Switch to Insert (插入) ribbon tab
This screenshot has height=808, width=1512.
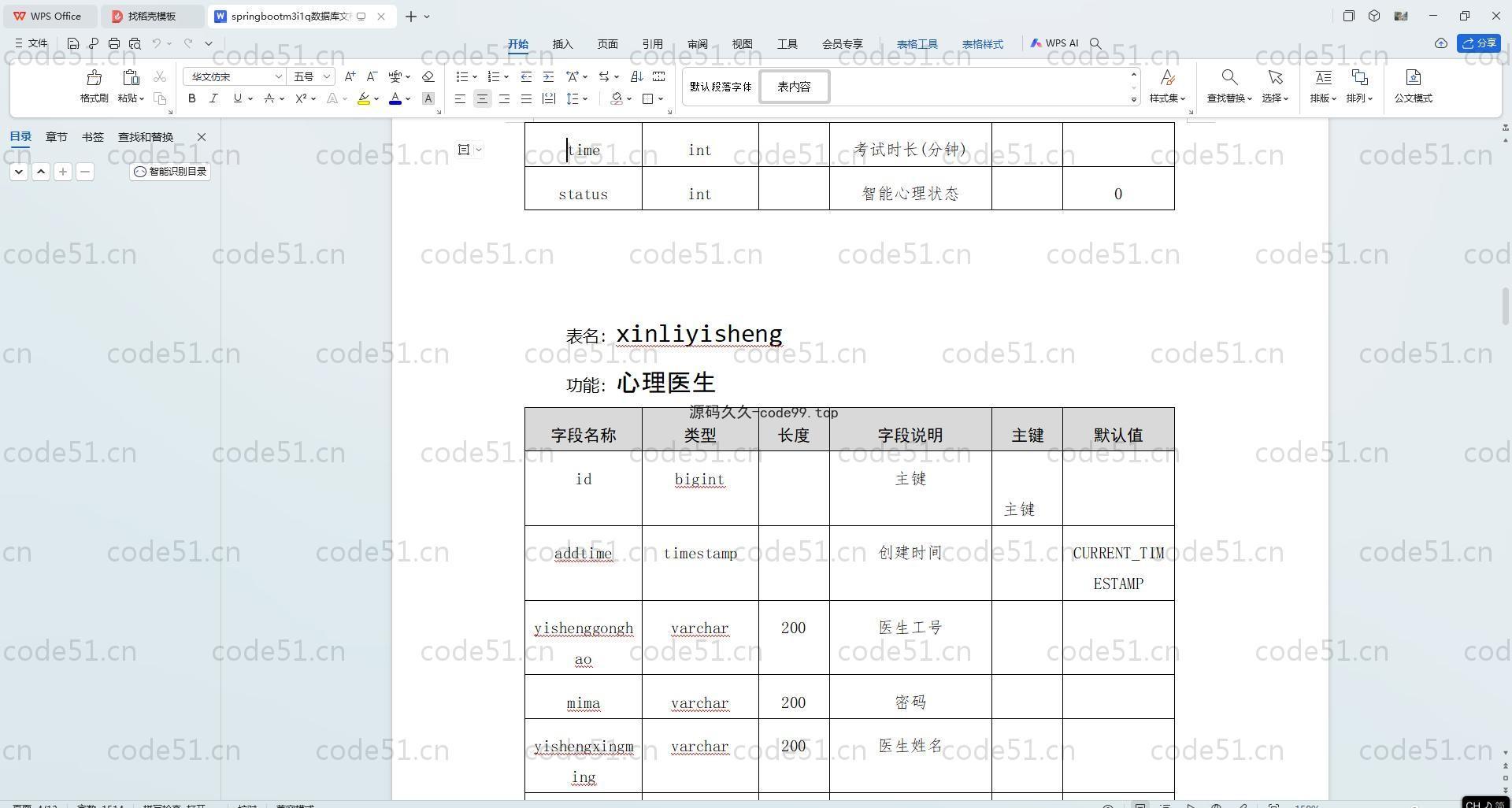pos(562,44)
